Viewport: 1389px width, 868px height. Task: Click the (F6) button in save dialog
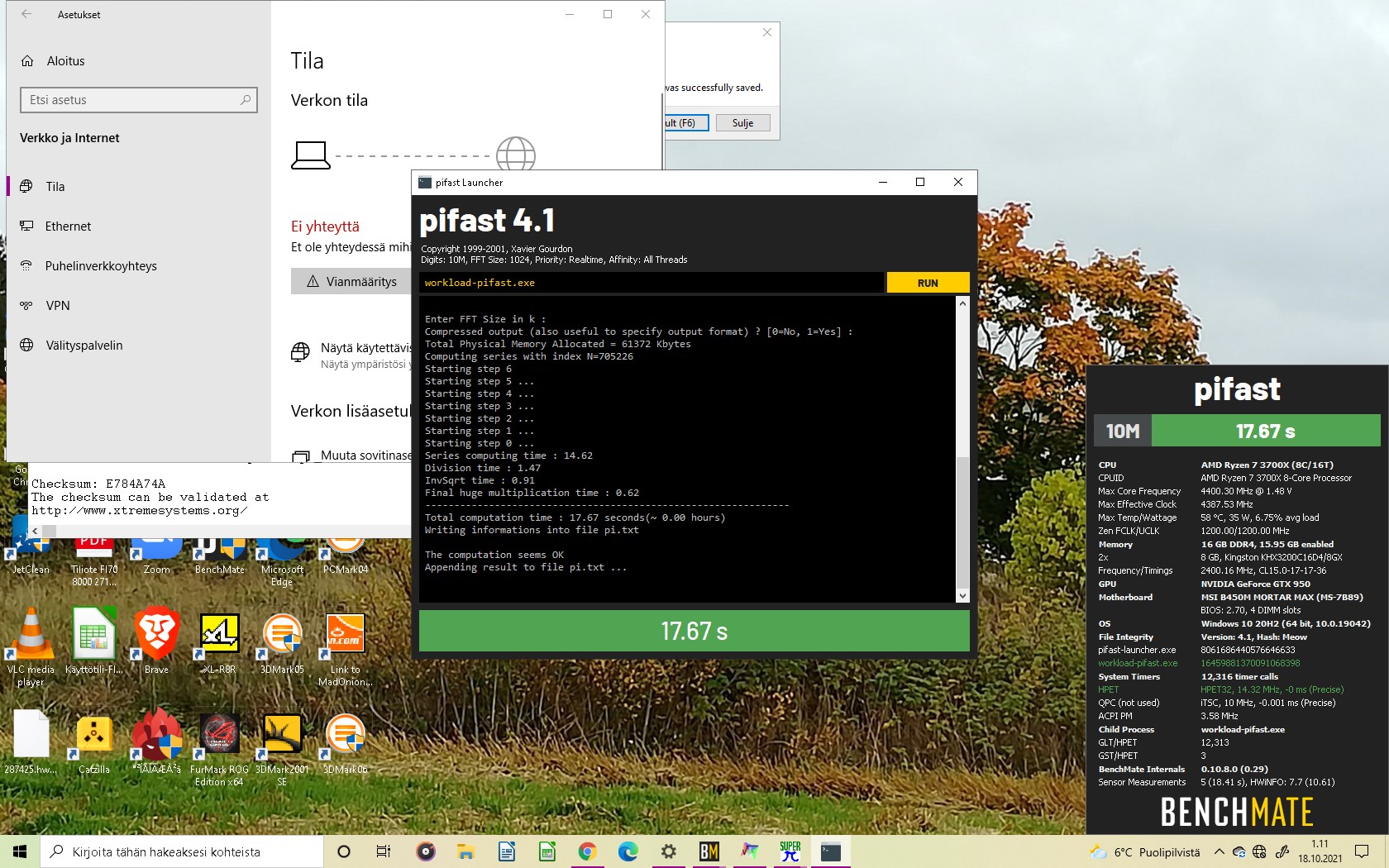[x=685, y=123]
